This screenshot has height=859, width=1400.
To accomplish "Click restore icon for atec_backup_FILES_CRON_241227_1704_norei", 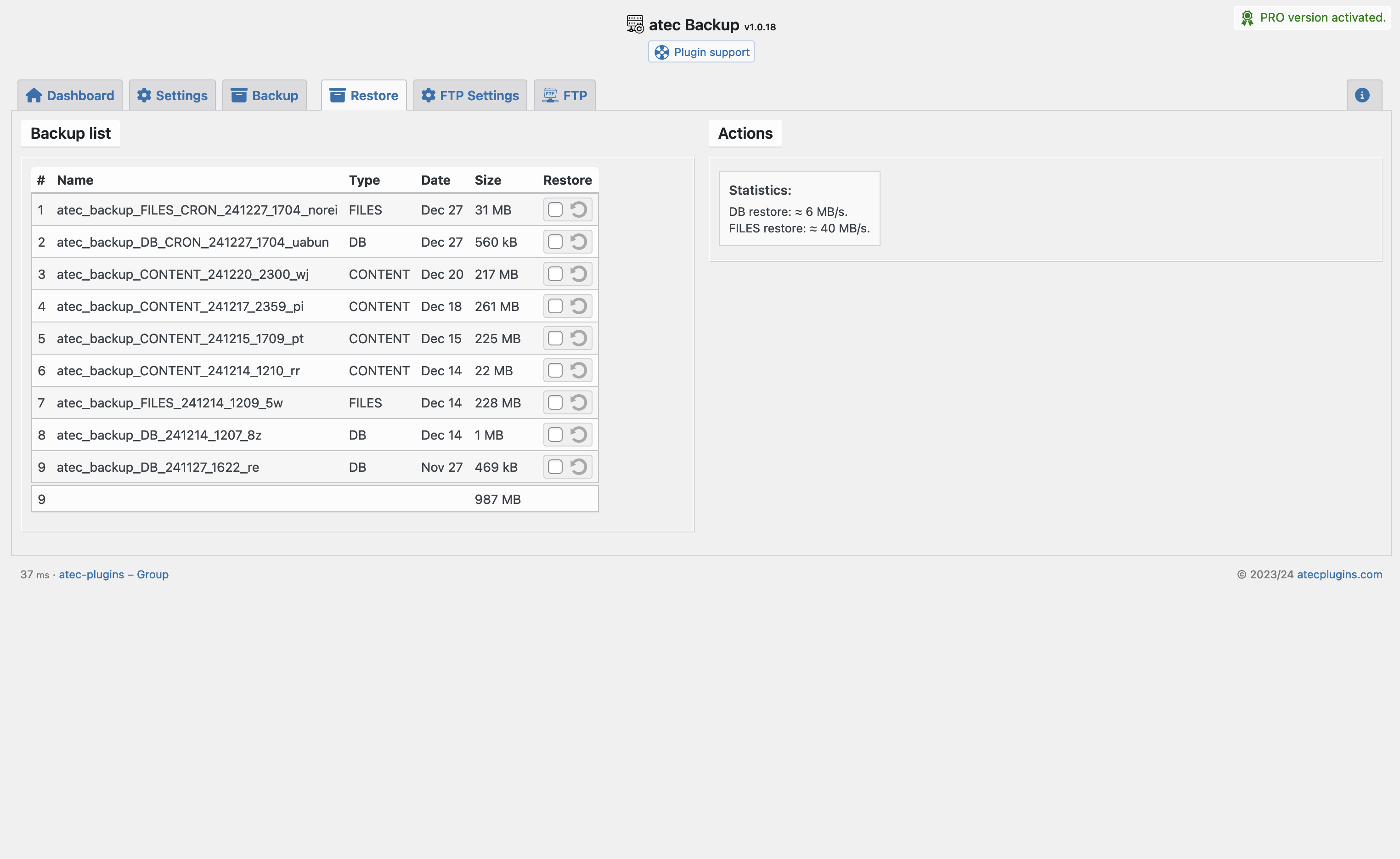I will pyautogui.click(x=578, y=209).
